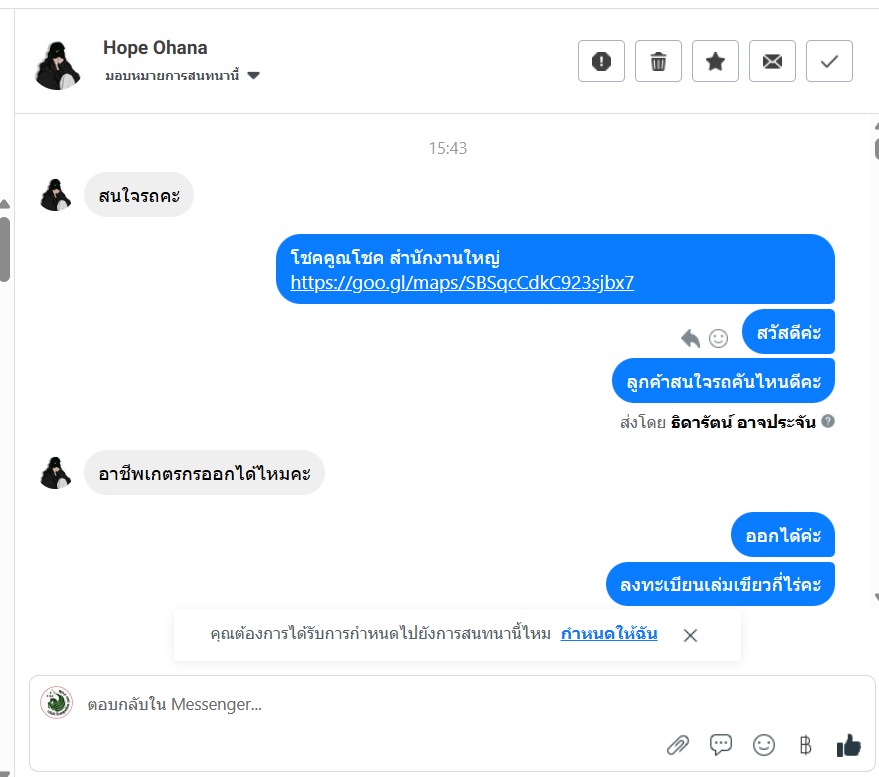React to สวัสดีค่ะ message with smiley

pyautogui.click(x=718, y=338)
